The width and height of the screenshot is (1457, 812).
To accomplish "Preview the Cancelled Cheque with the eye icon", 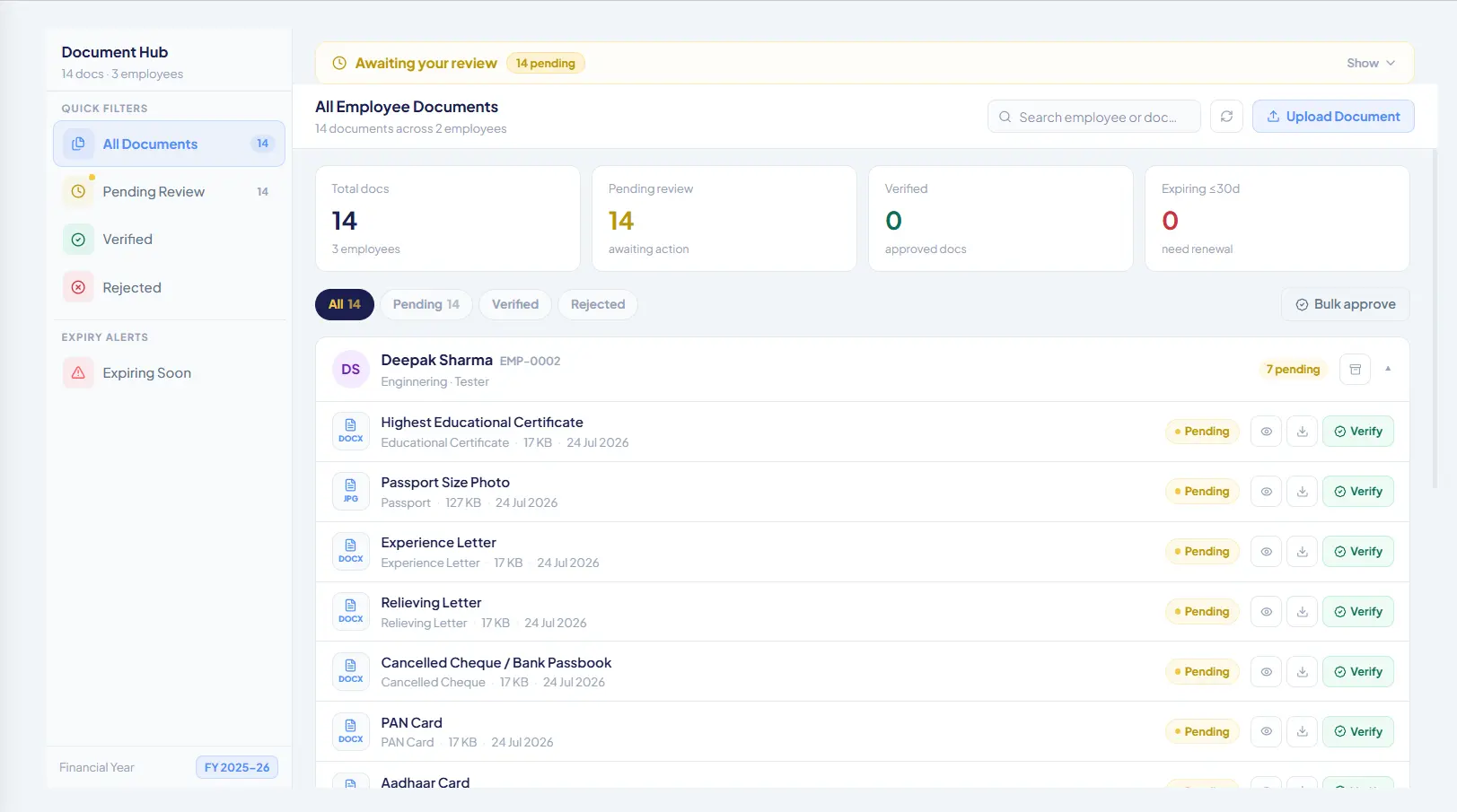I will [x=1266, y=672].
